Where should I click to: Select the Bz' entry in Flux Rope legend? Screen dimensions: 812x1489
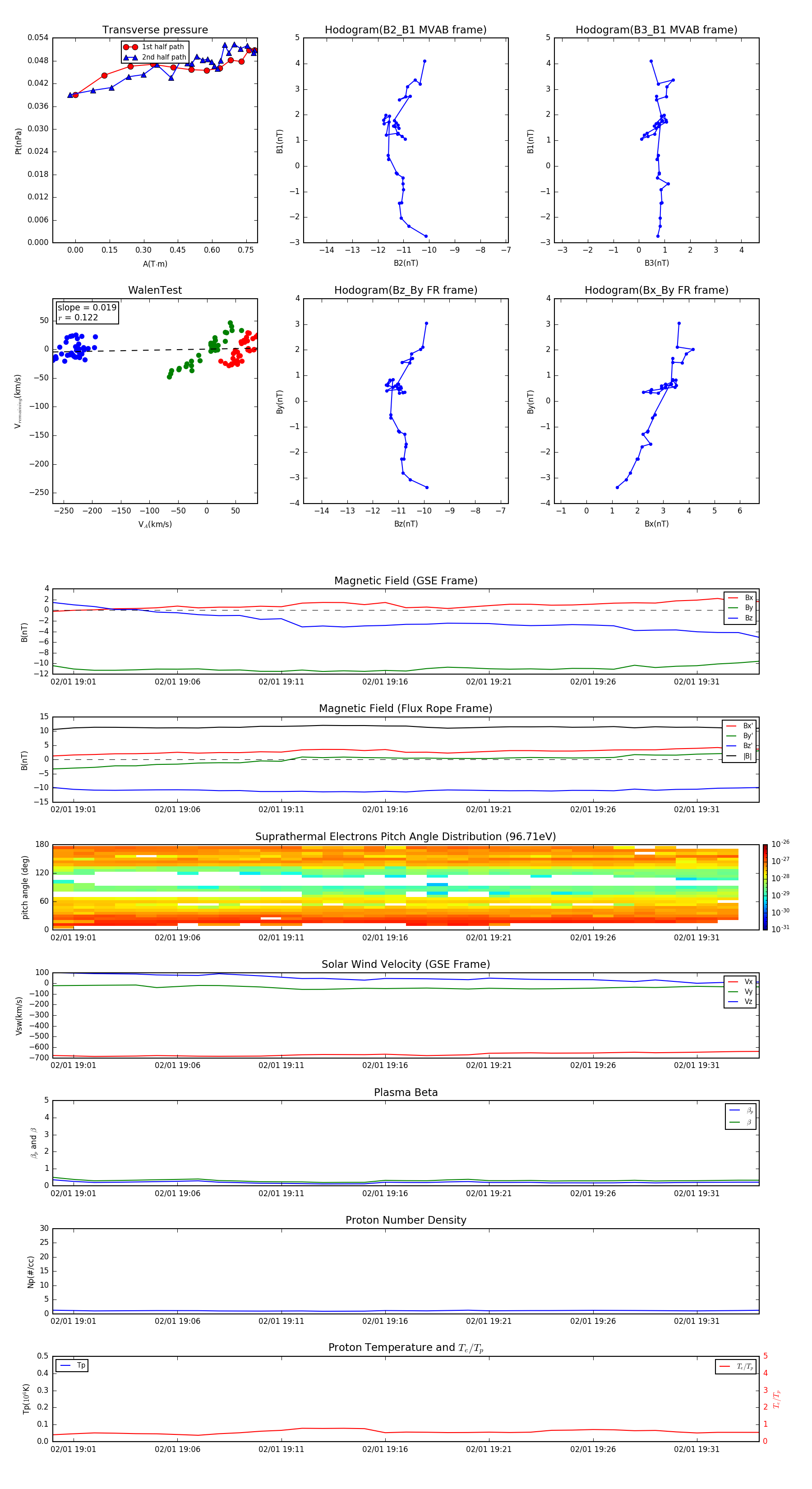click(x=740, y=746)
